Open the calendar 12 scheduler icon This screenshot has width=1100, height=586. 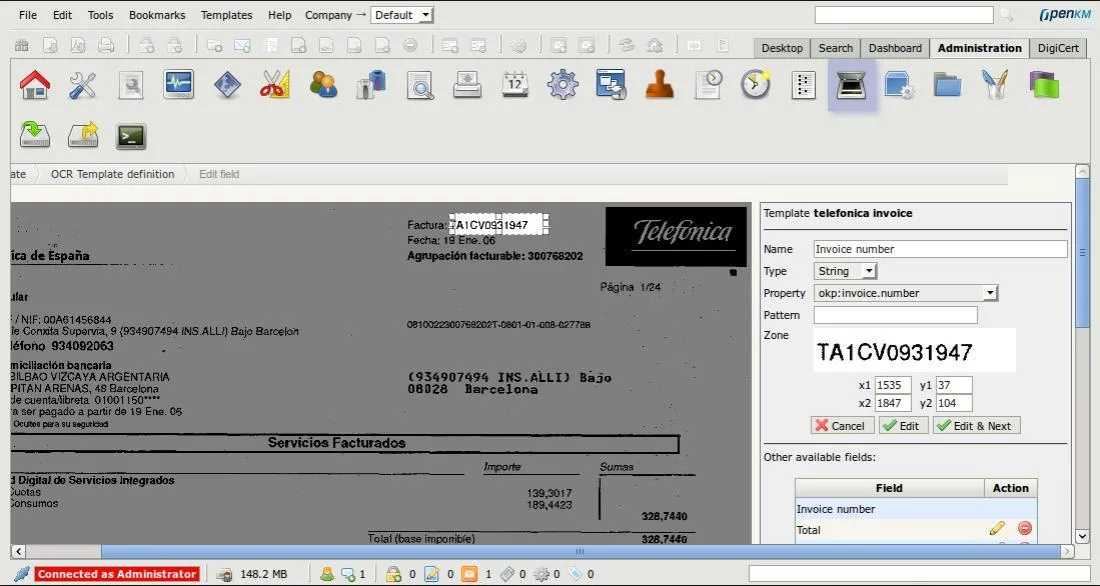coord(515,85)
